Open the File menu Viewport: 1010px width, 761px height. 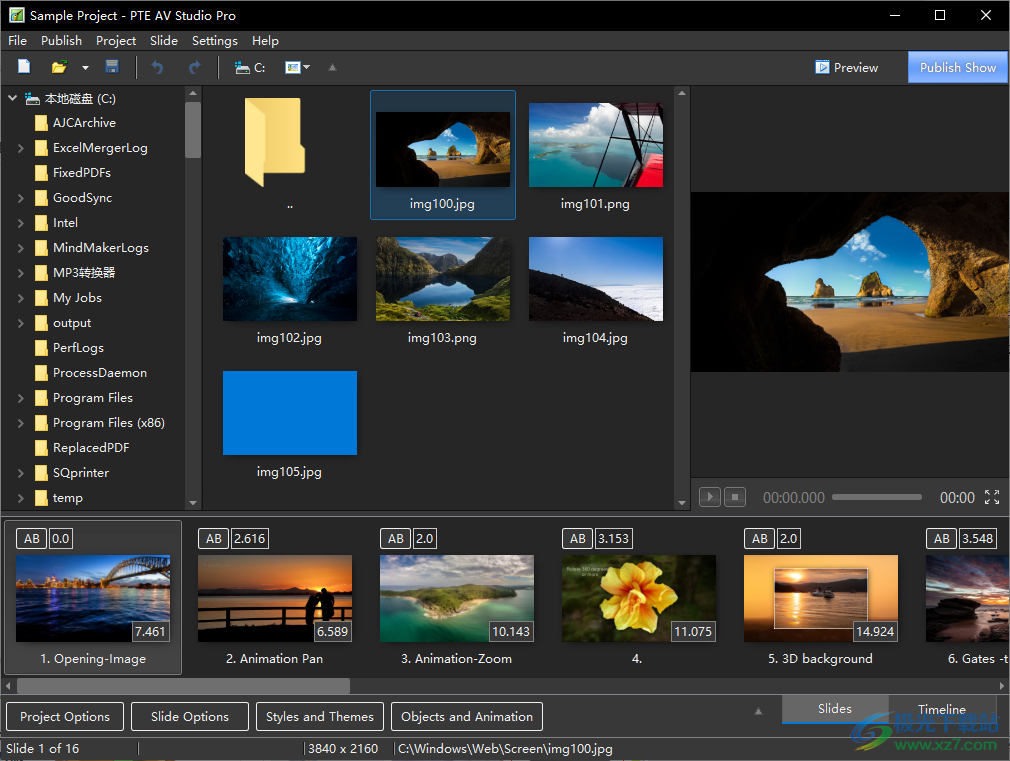[x=17, y=41]
